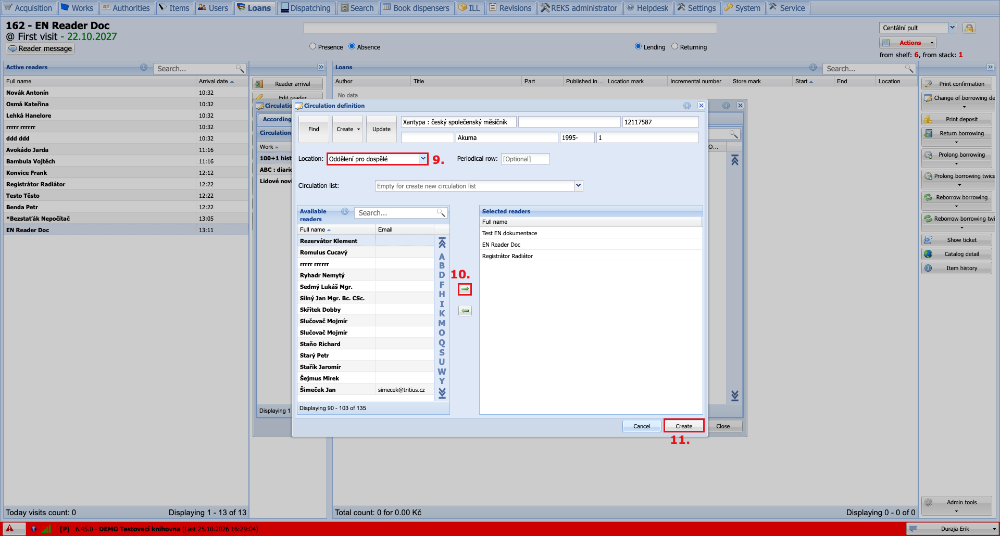Open Catalog detail globe button
The width and height of the screenshot is (1000, 536).
pyautogui.click(x=957, y=254)
